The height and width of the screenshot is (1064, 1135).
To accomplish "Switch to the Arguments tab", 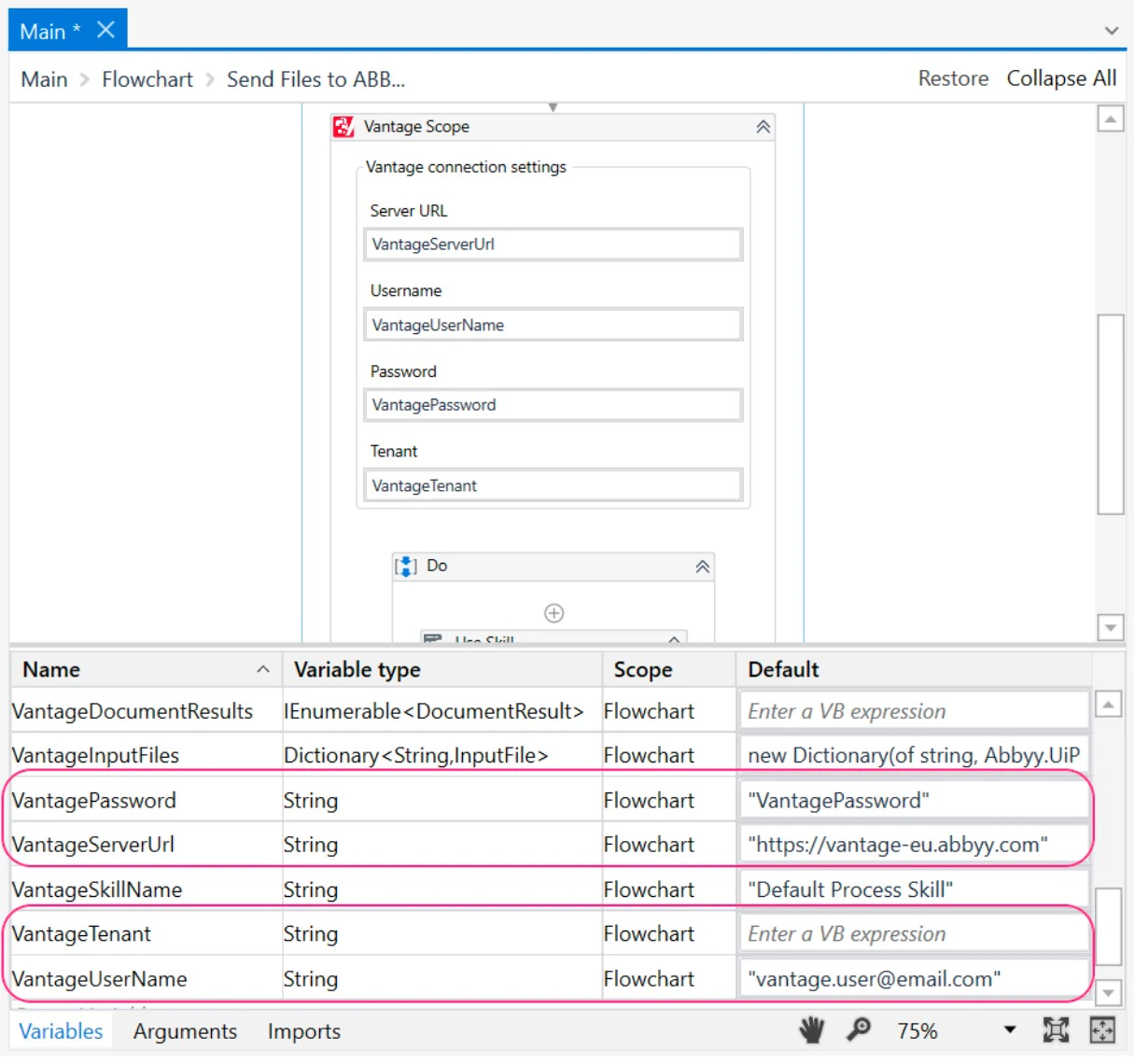I will click(185, 1030).
